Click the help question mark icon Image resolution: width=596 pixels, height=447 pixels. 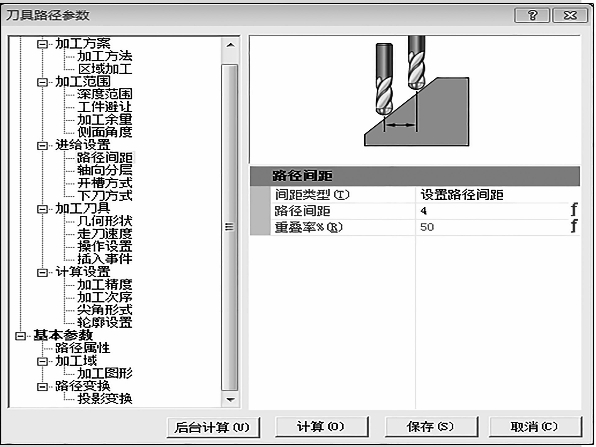pyautogui.click(x=532, y=16)
